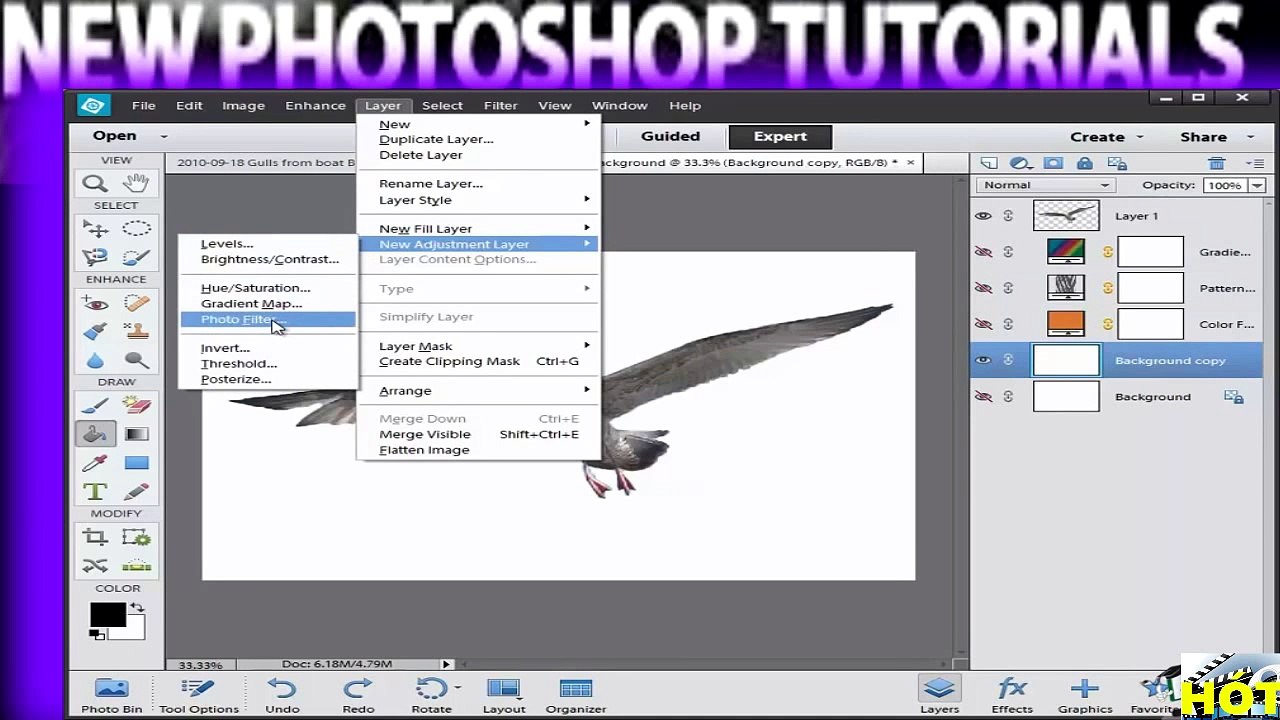1280x720 pixels.
Task: Select the Type tool
Action: [x=95, y=491]
